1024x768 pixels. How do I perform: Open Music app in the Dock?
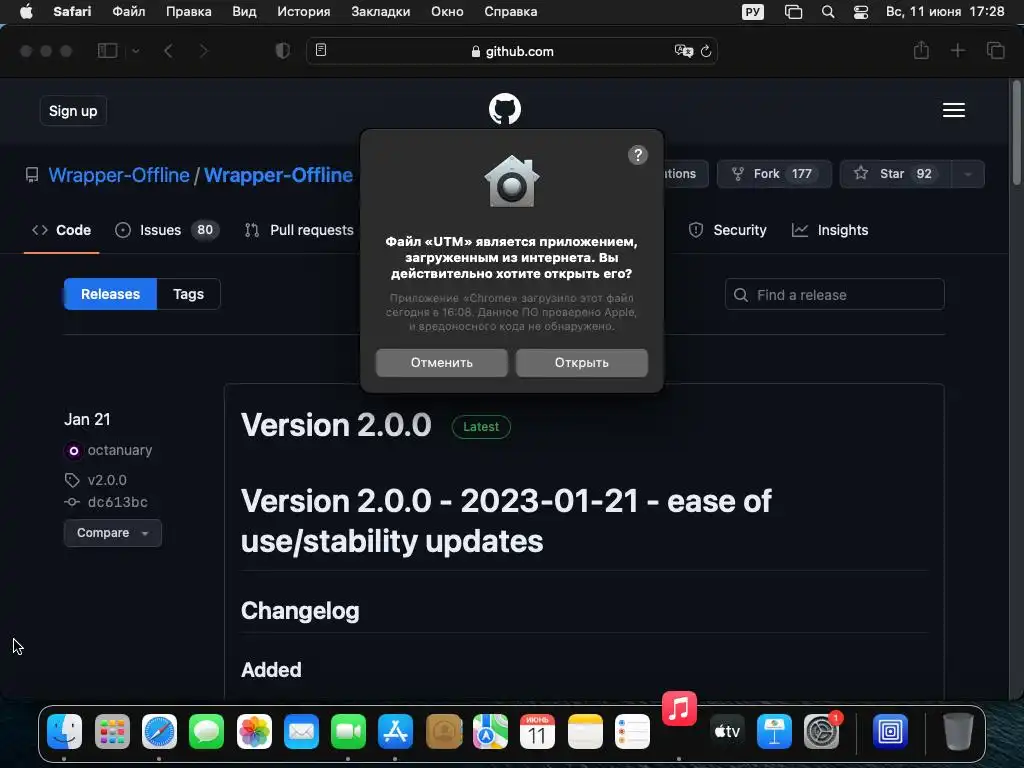679,709
